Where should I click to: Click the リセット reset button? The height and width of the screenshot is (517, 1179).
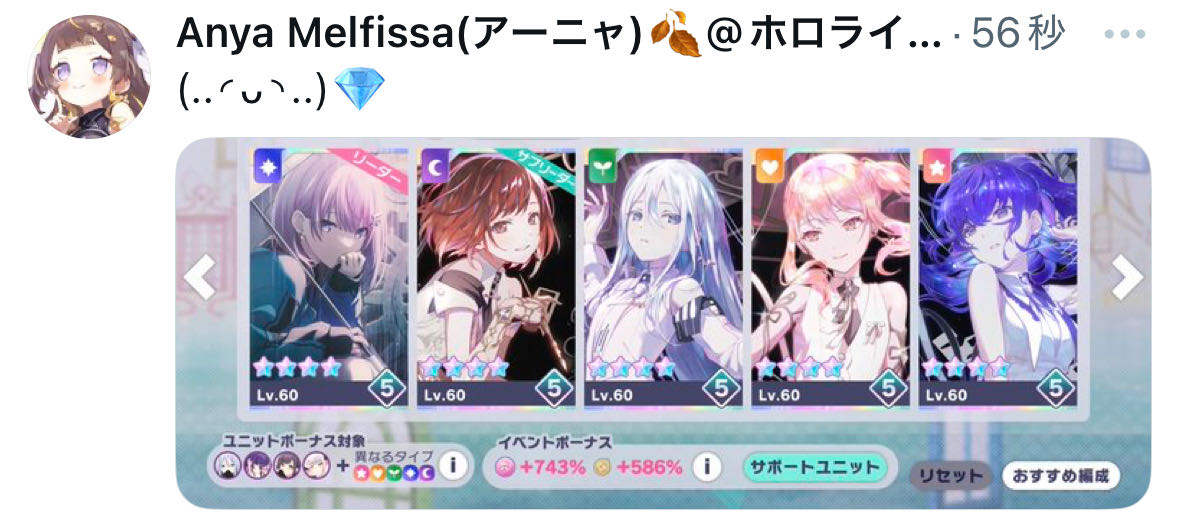950,476
